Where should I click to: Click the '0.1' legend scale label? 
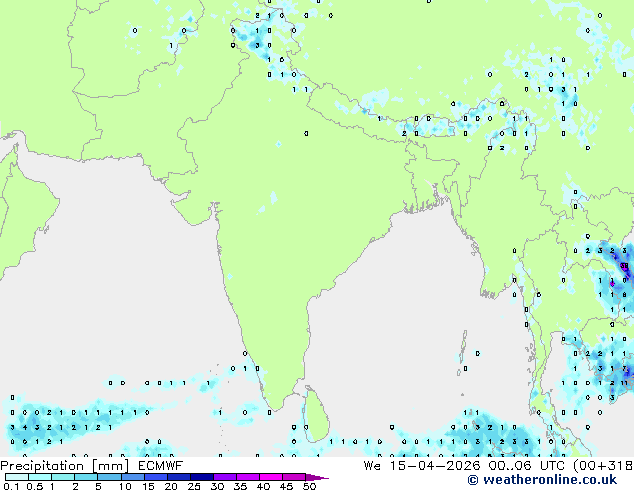tap(12, 486)
